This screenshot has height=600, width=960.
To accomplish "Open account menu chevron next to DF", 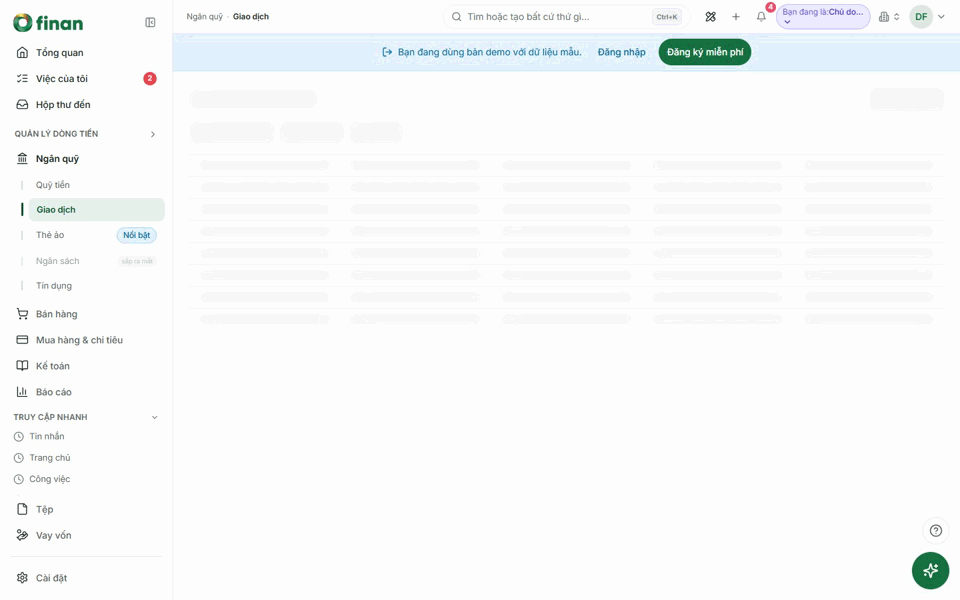I will click(942, 17).
